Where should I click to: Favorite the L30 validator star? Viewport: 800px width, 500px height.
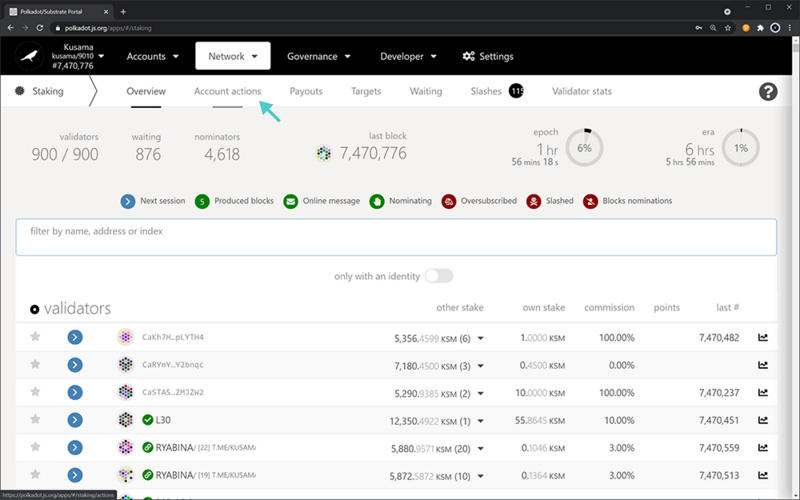click(35, 419)
